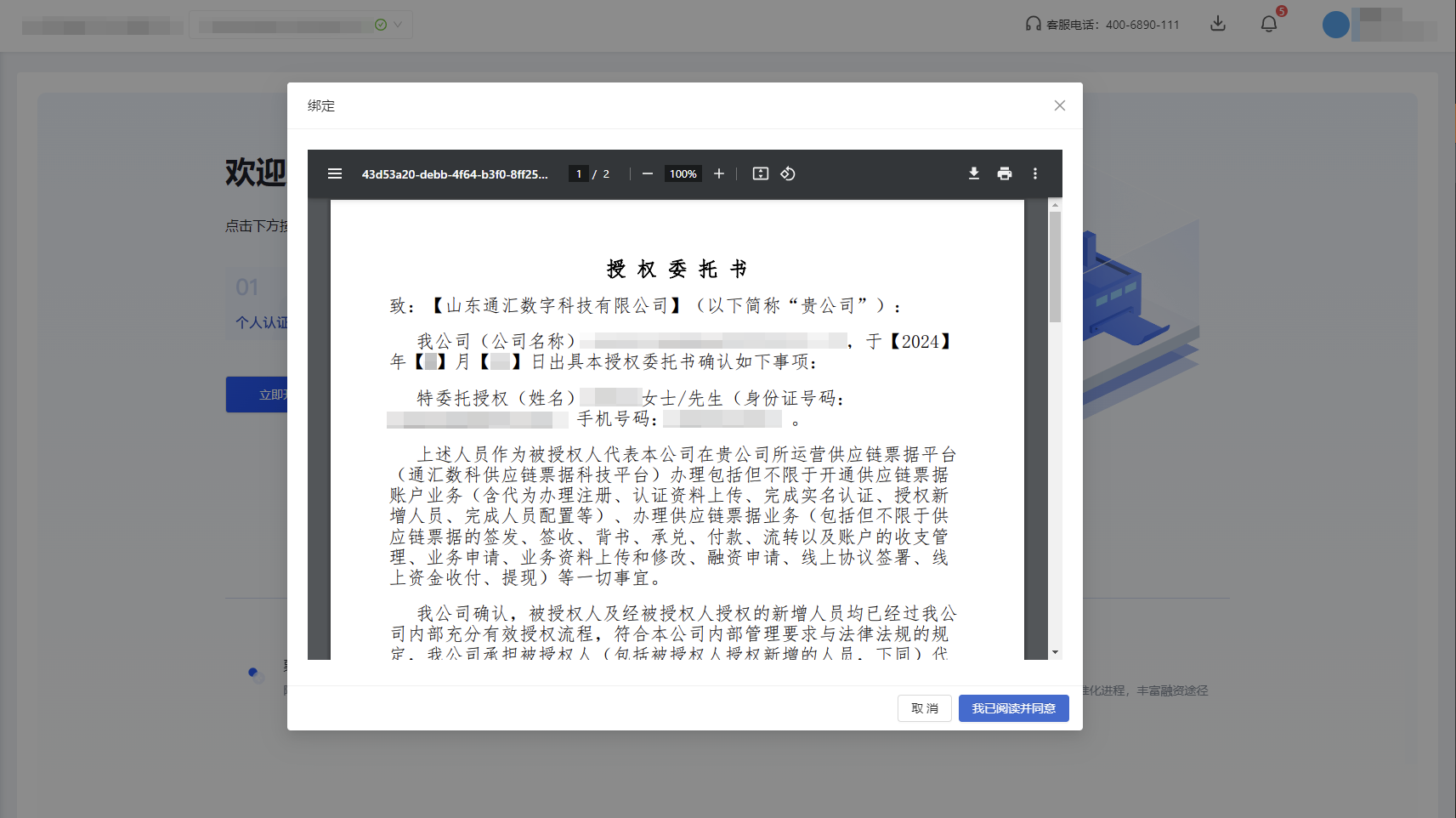Click PDF scrollbar down arrow
This screenshot has width=1456, height=818.
click(x=1055, y=652)
